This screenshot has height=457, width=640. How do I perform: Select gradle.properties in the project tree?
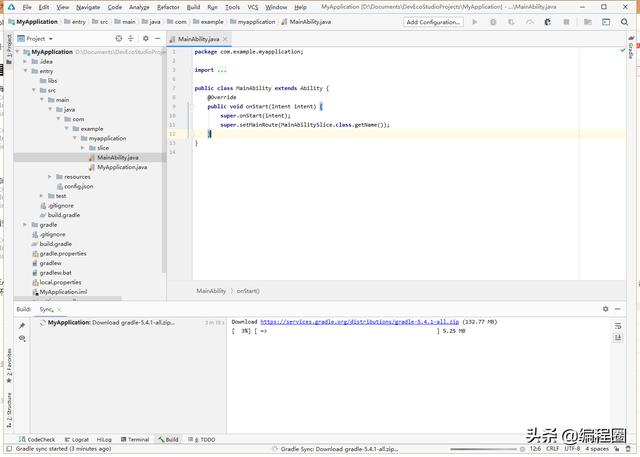63,254
